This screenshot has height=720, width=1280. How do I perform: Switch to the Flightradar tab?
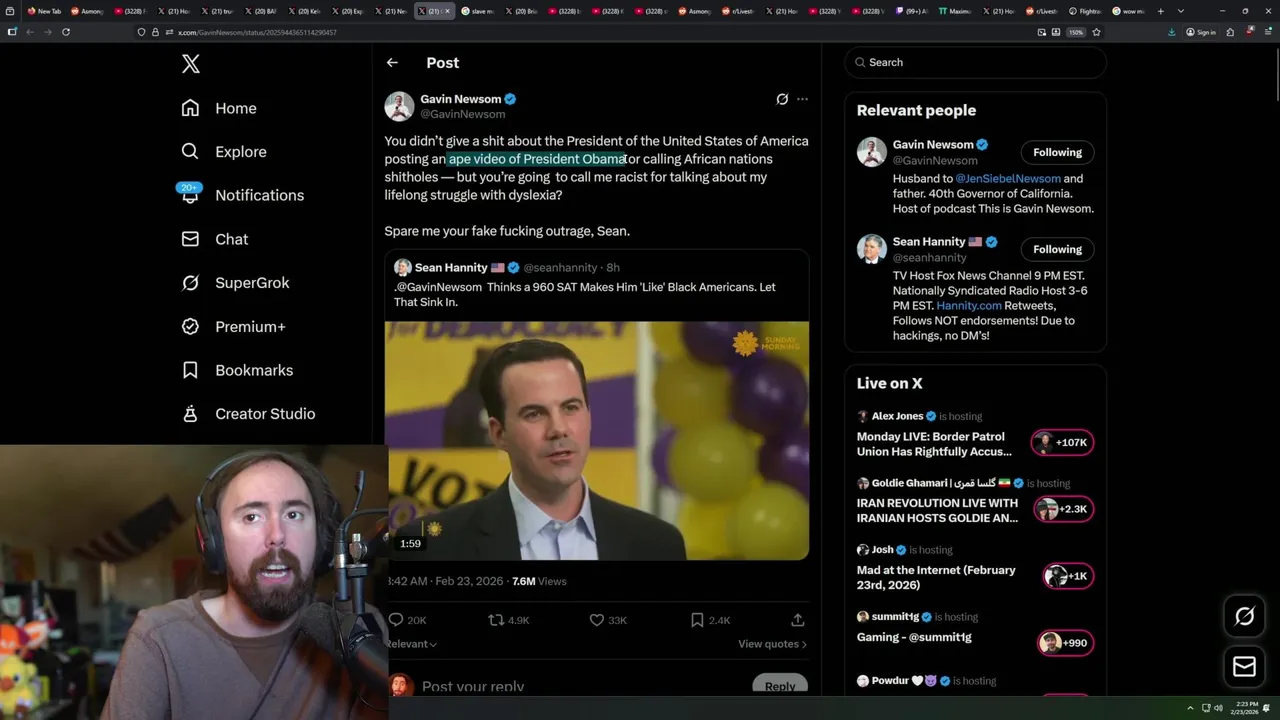coord(1084,11)
